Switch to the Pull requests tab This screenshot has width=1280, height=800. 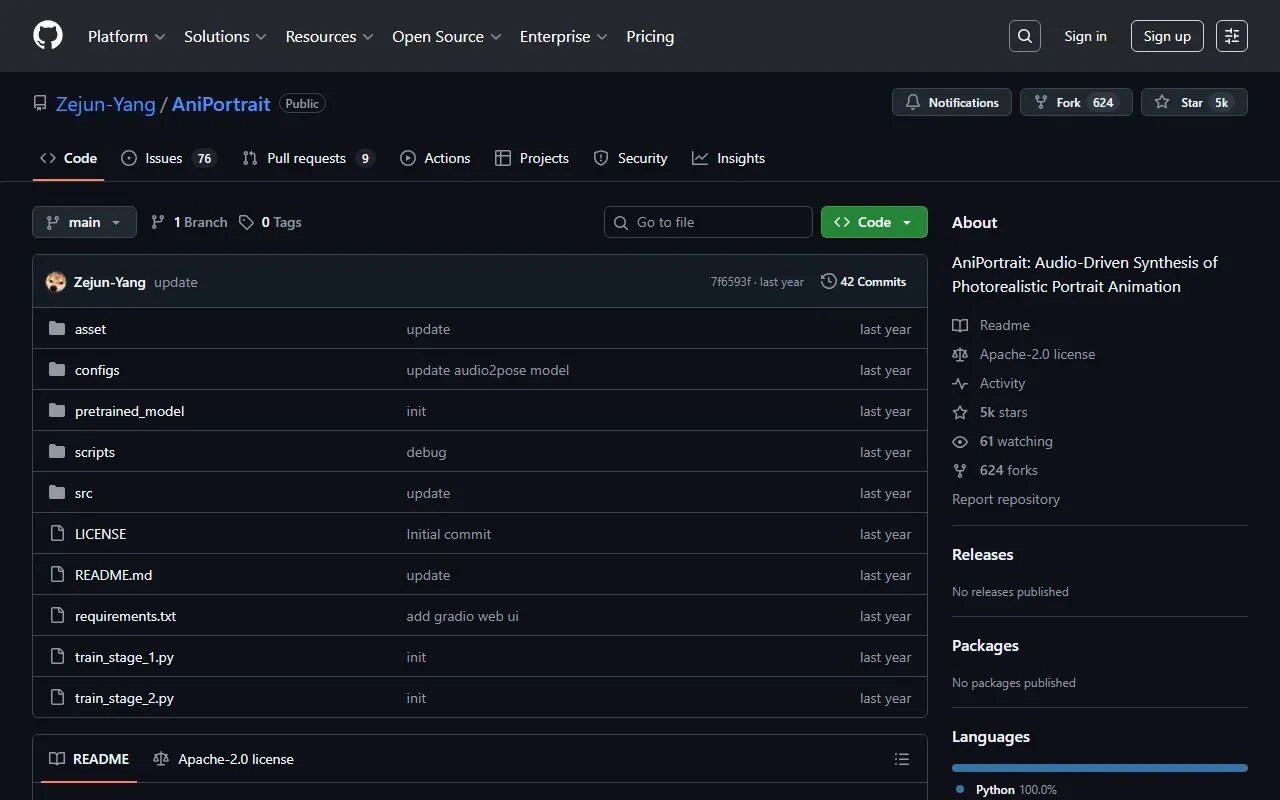pyautogui.click(x=307, y=158)
